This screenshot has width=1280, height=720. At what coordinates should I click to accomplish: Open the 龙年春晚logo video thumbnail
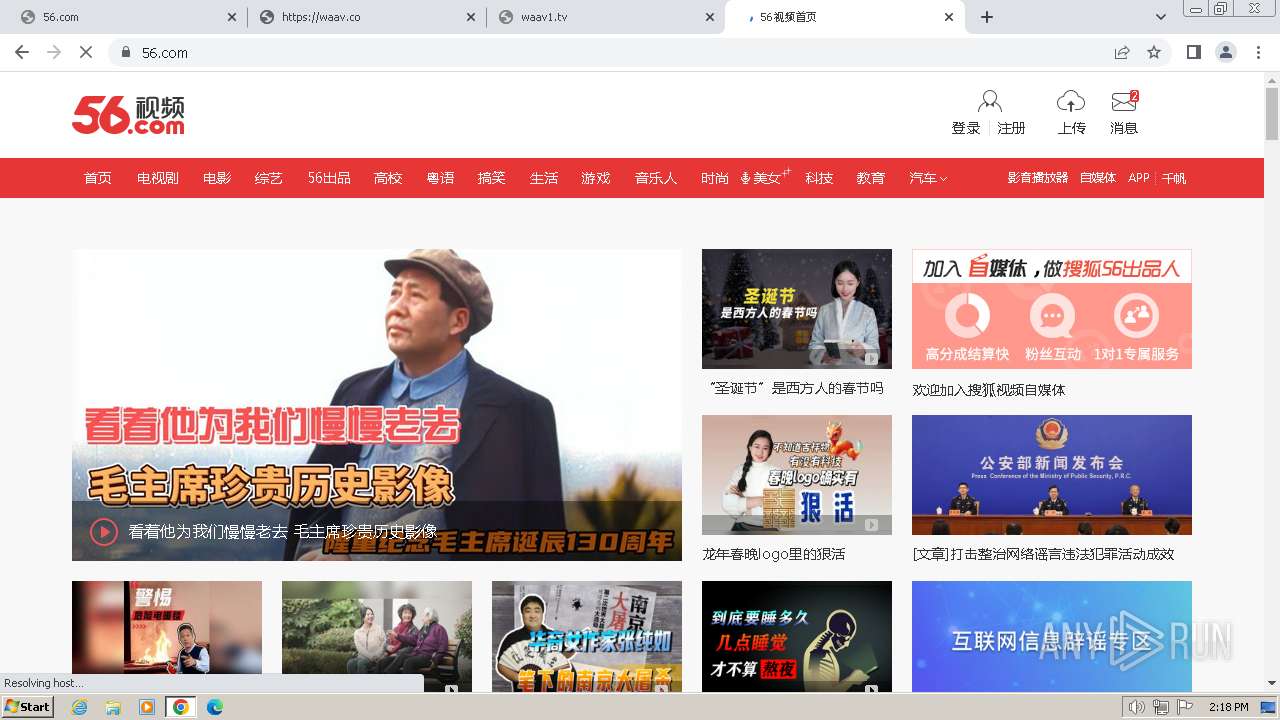click(x=797, y=475)
